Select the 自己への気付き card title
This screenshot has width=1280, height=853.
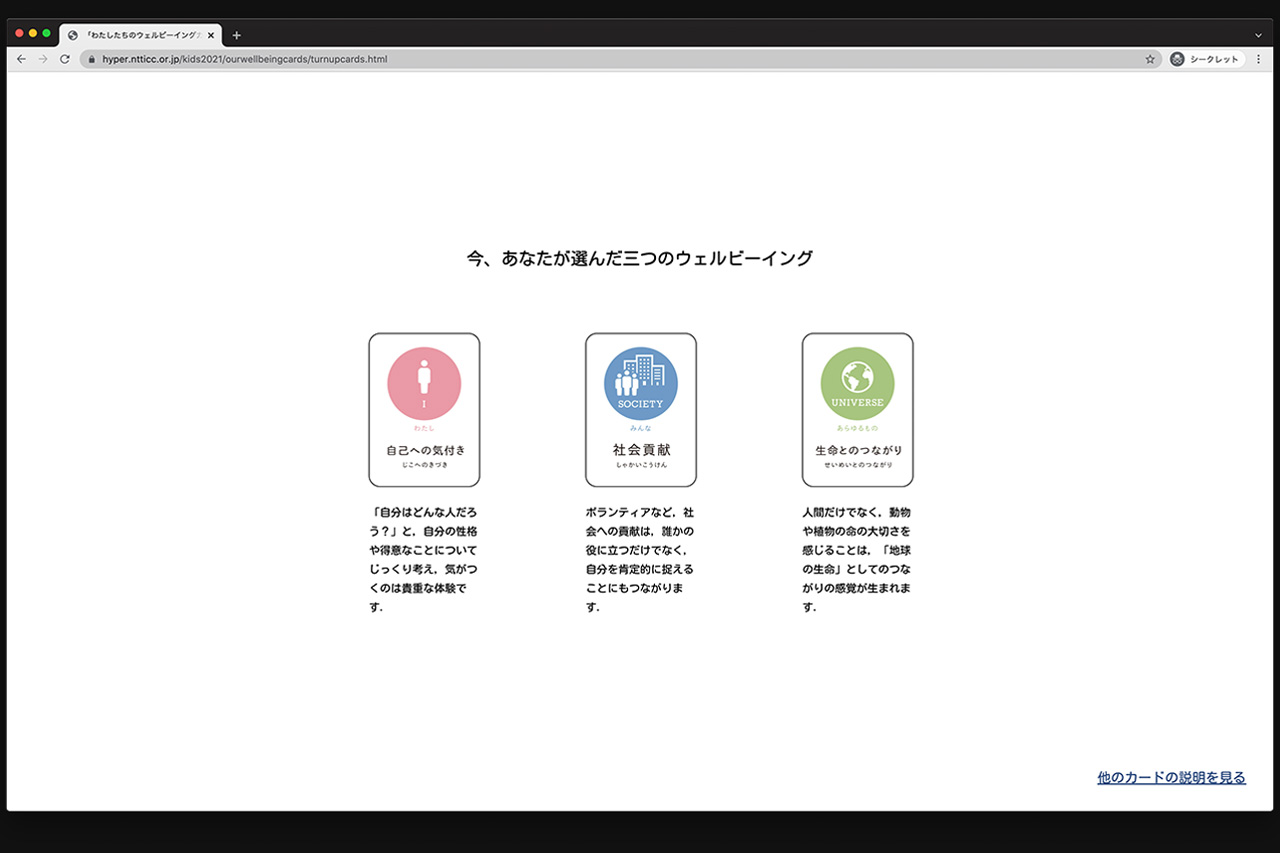[x=426, y=450]
